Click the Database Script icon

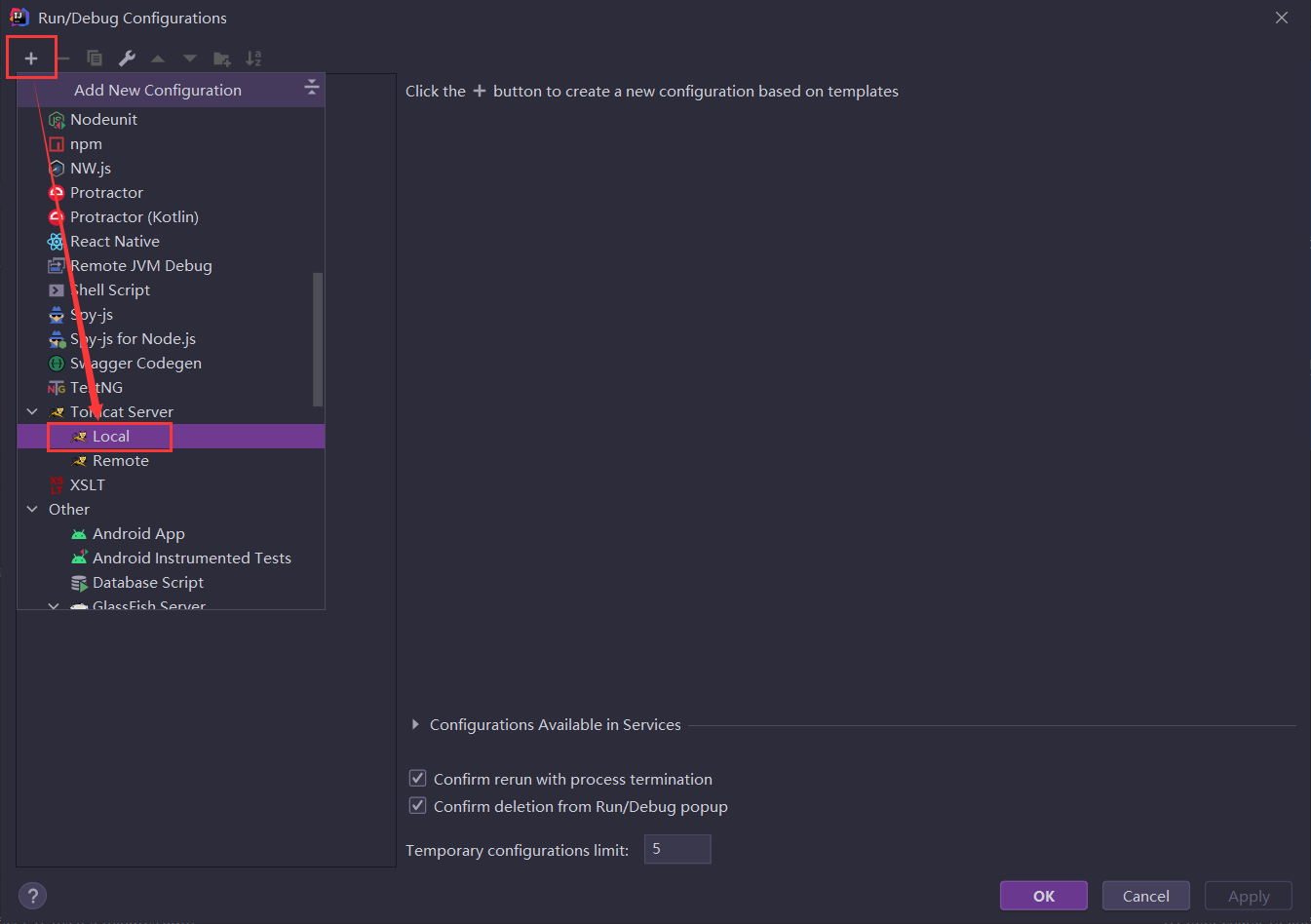click(x=79, y=583)
